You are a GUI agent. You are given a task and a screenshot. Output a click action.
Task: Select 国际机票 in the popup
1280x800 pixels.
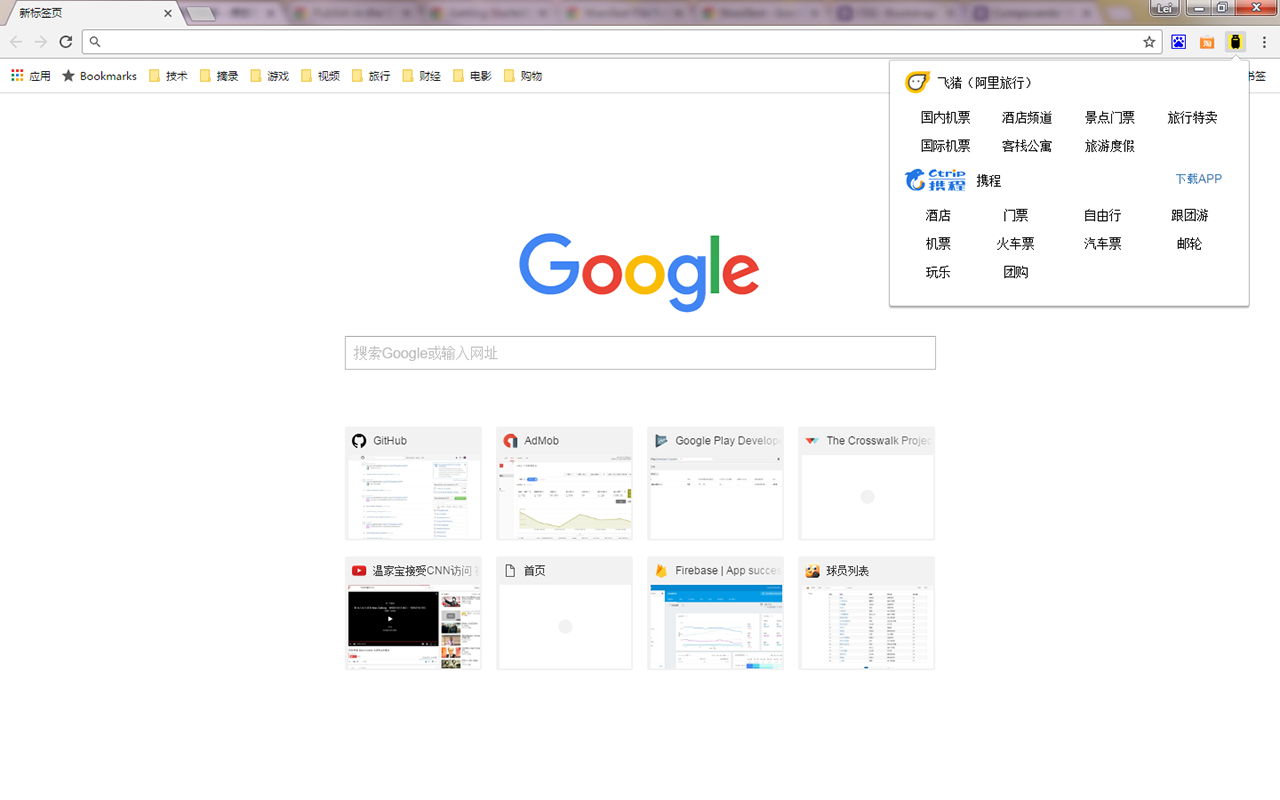946,146
